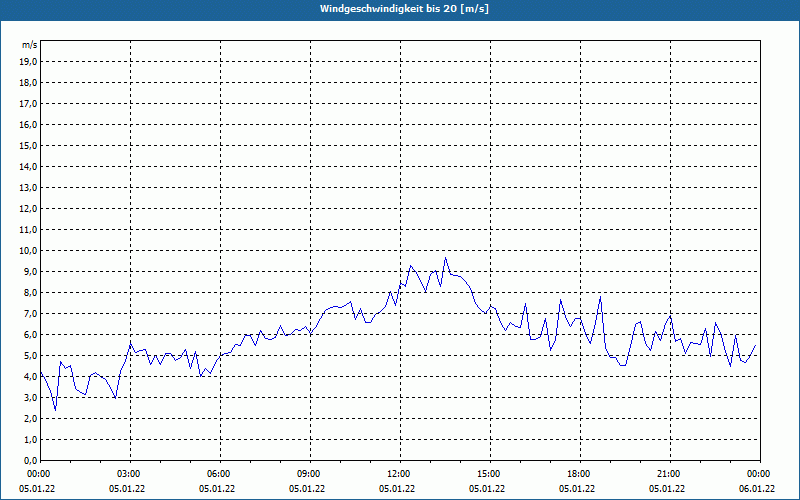Pick the '14,0' y-axis label

tap(29, 166)
